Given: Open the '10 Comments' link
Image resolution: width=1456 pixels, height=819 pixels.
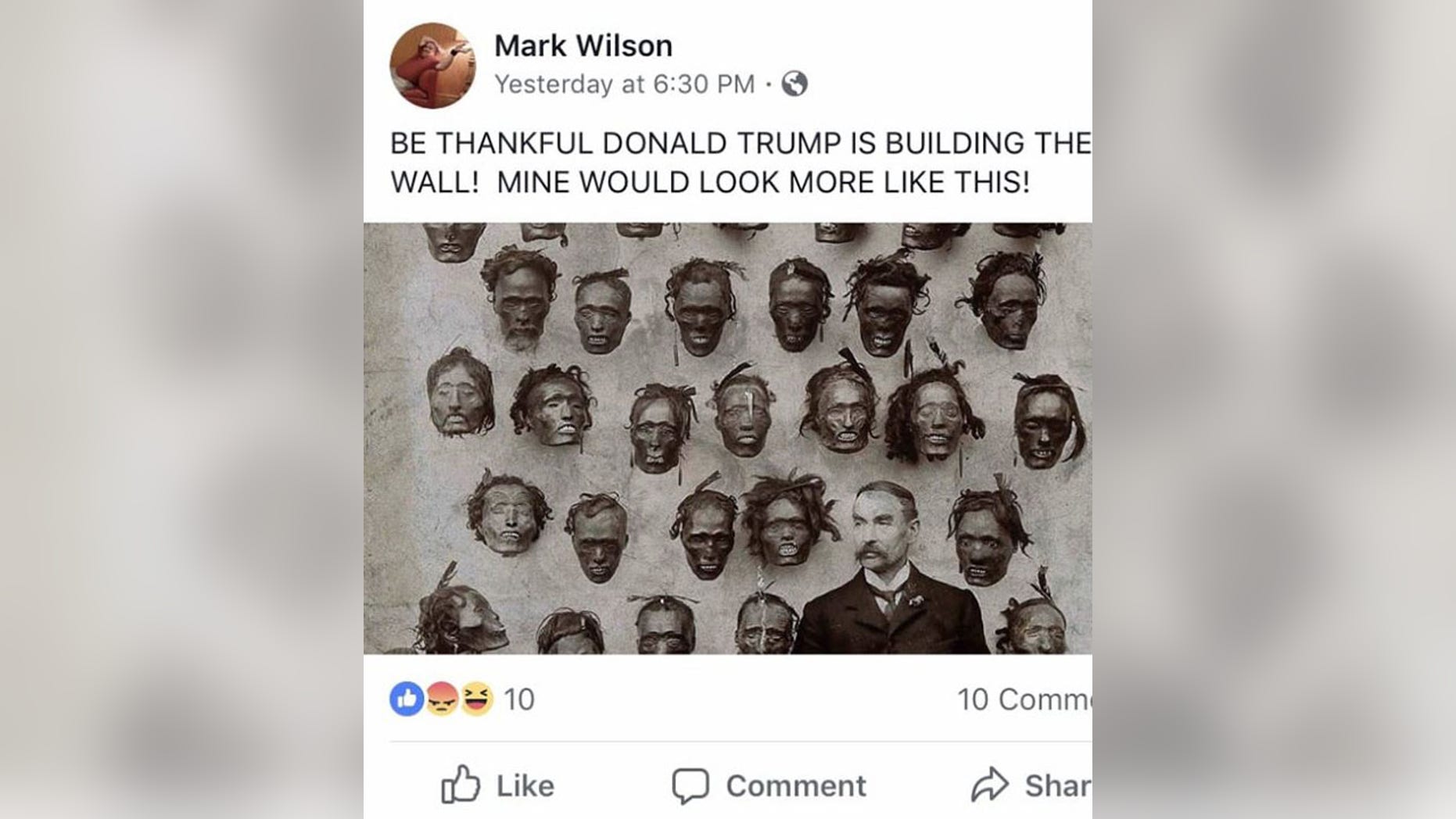Looking at the screenshot, I should 1024,699.
